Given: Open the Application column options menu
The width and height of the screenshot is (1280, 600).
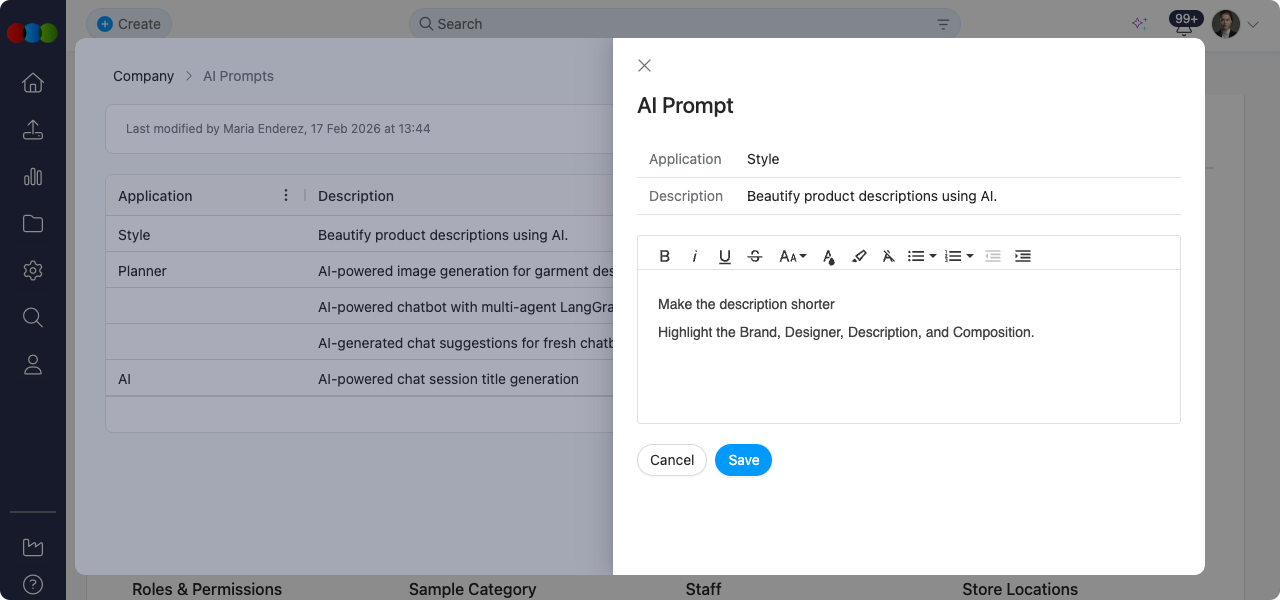Looking at the screenshot, I should [x=286, y=195].
